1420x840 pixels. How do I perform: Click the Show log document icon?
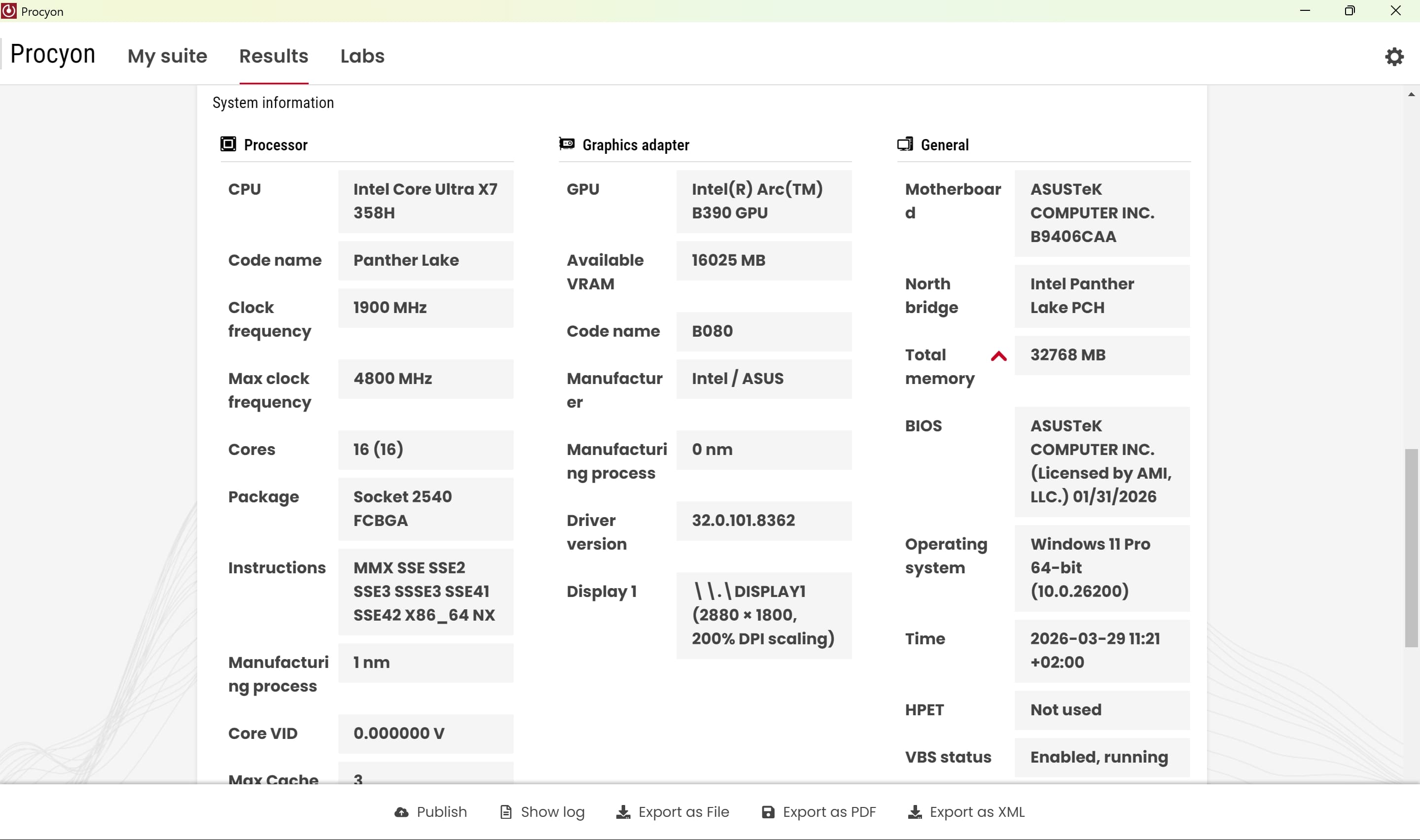[x=505, y=812]
